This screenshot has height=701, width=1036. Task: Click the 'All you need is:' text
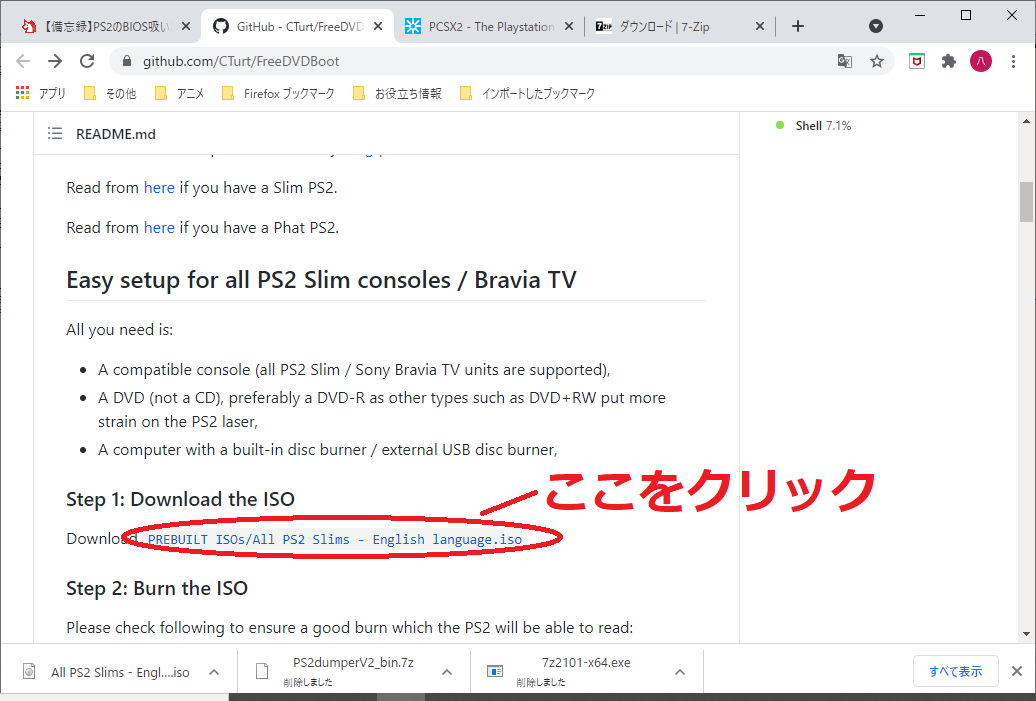coord(120,330)
